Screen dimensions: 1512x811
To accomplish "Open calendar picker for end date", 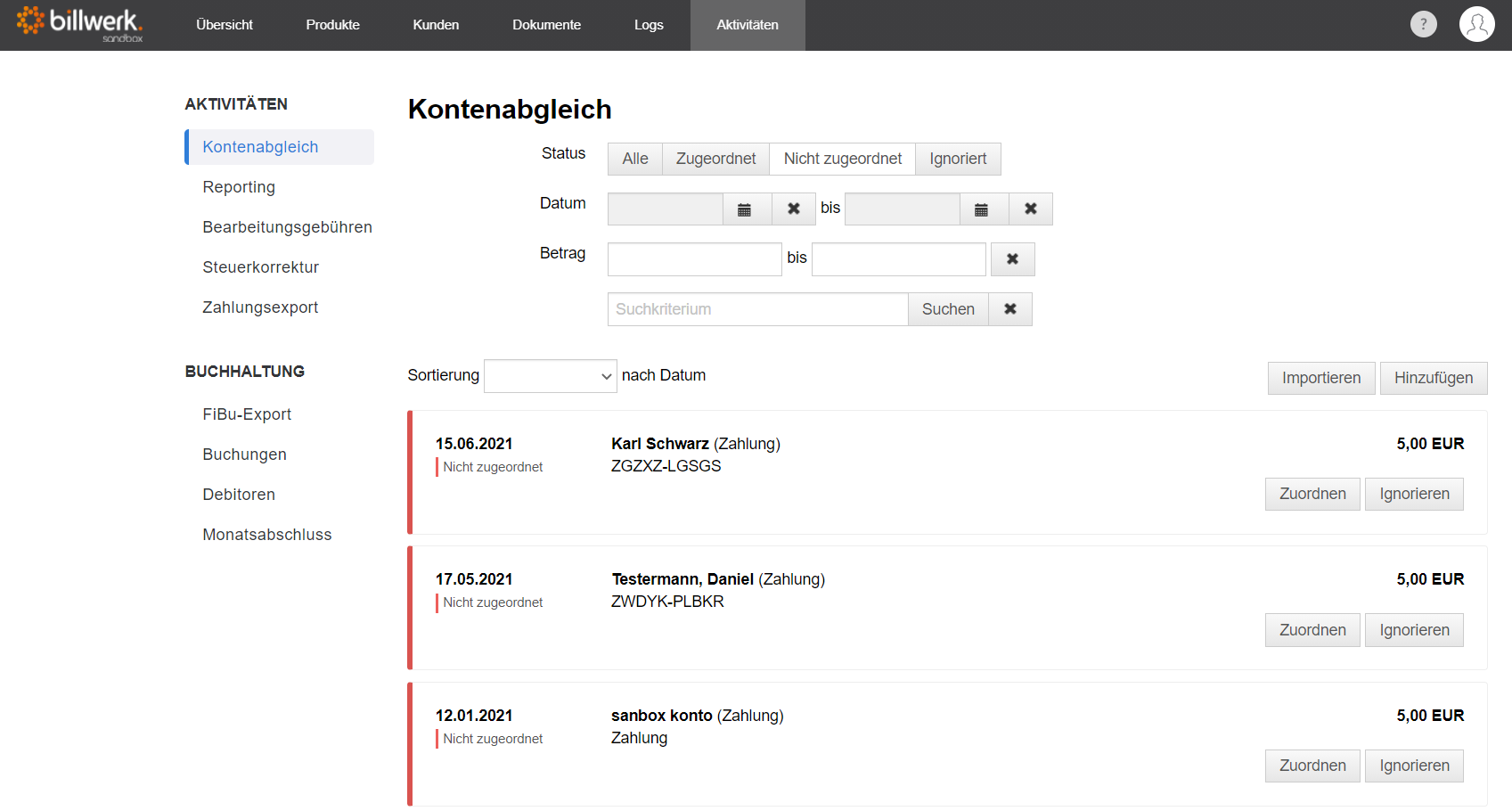I will [984, 209].
